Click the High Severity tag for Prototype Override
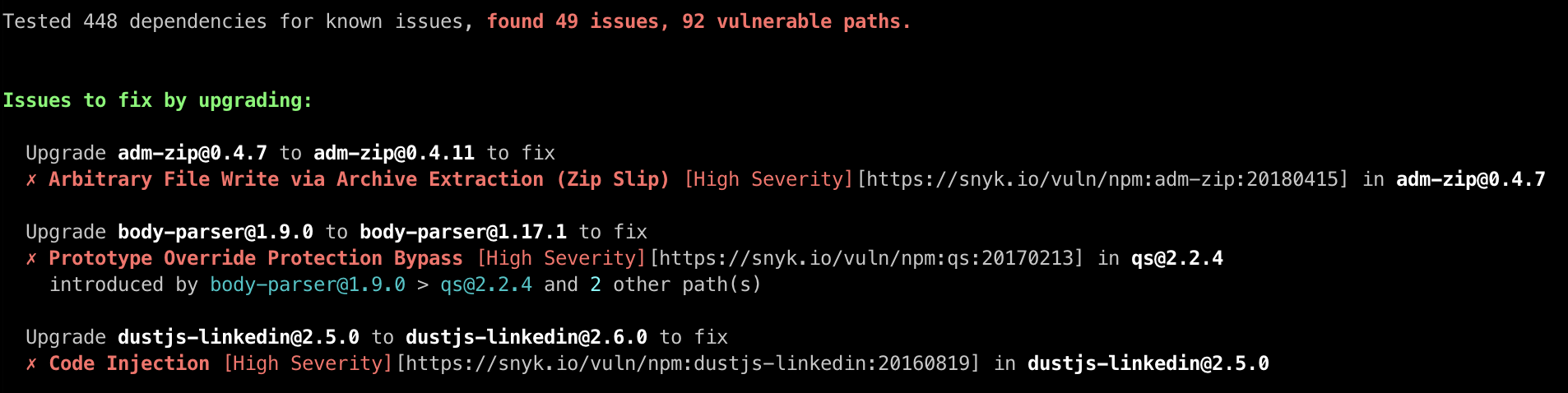Viewport: 1568px width, 393px height. tap(562, 259)
